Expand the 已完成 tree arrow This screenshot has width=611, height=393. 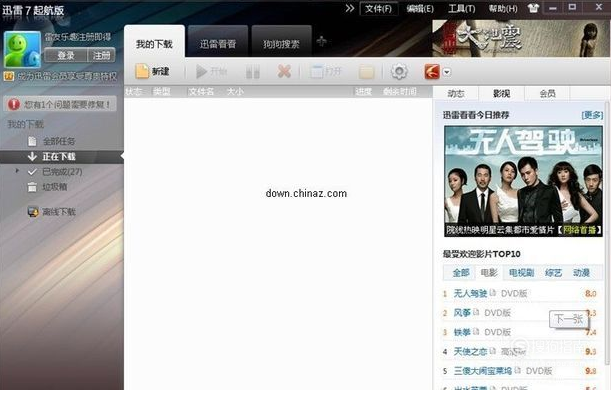pyautogui.click(x=17, y=171)
